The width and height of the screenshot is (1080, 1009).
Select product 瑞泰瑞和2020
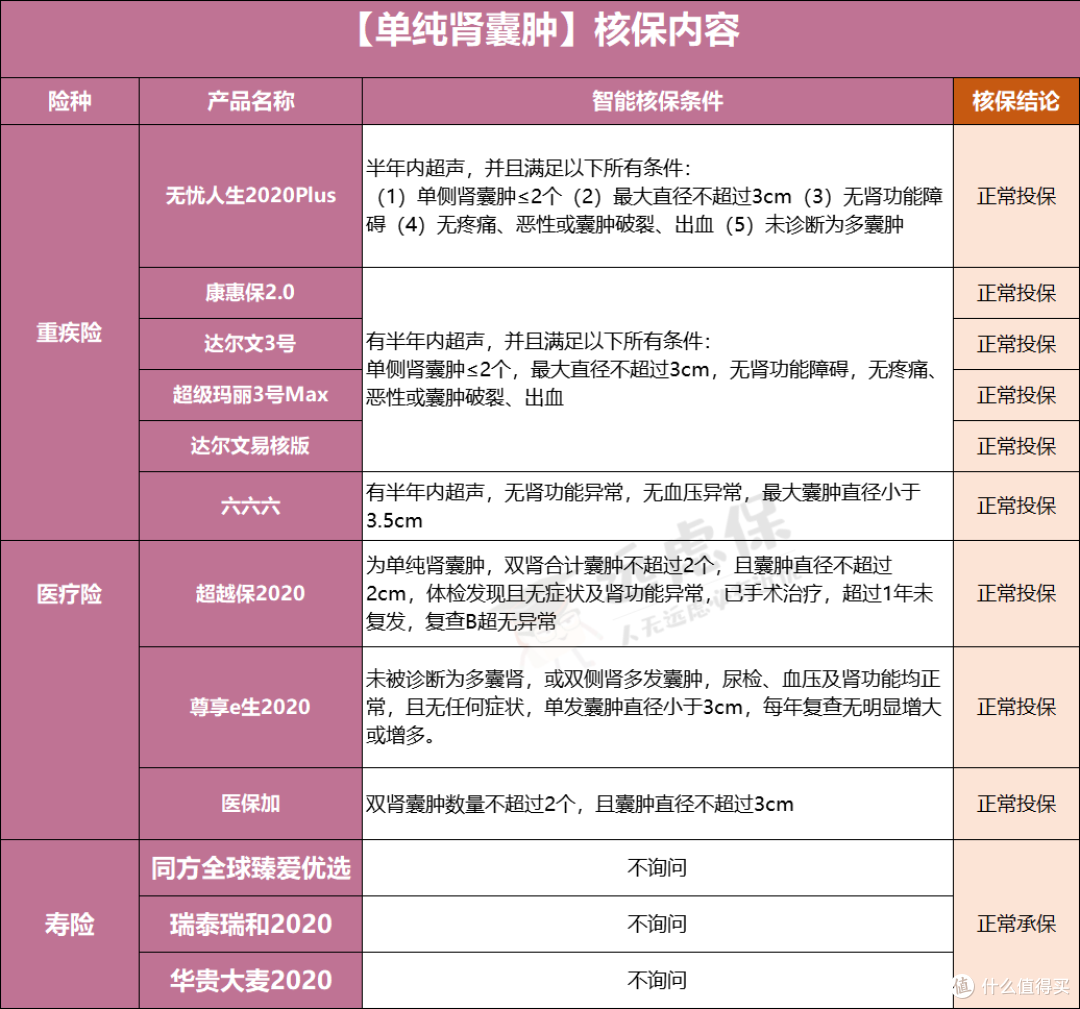[251, 924]
